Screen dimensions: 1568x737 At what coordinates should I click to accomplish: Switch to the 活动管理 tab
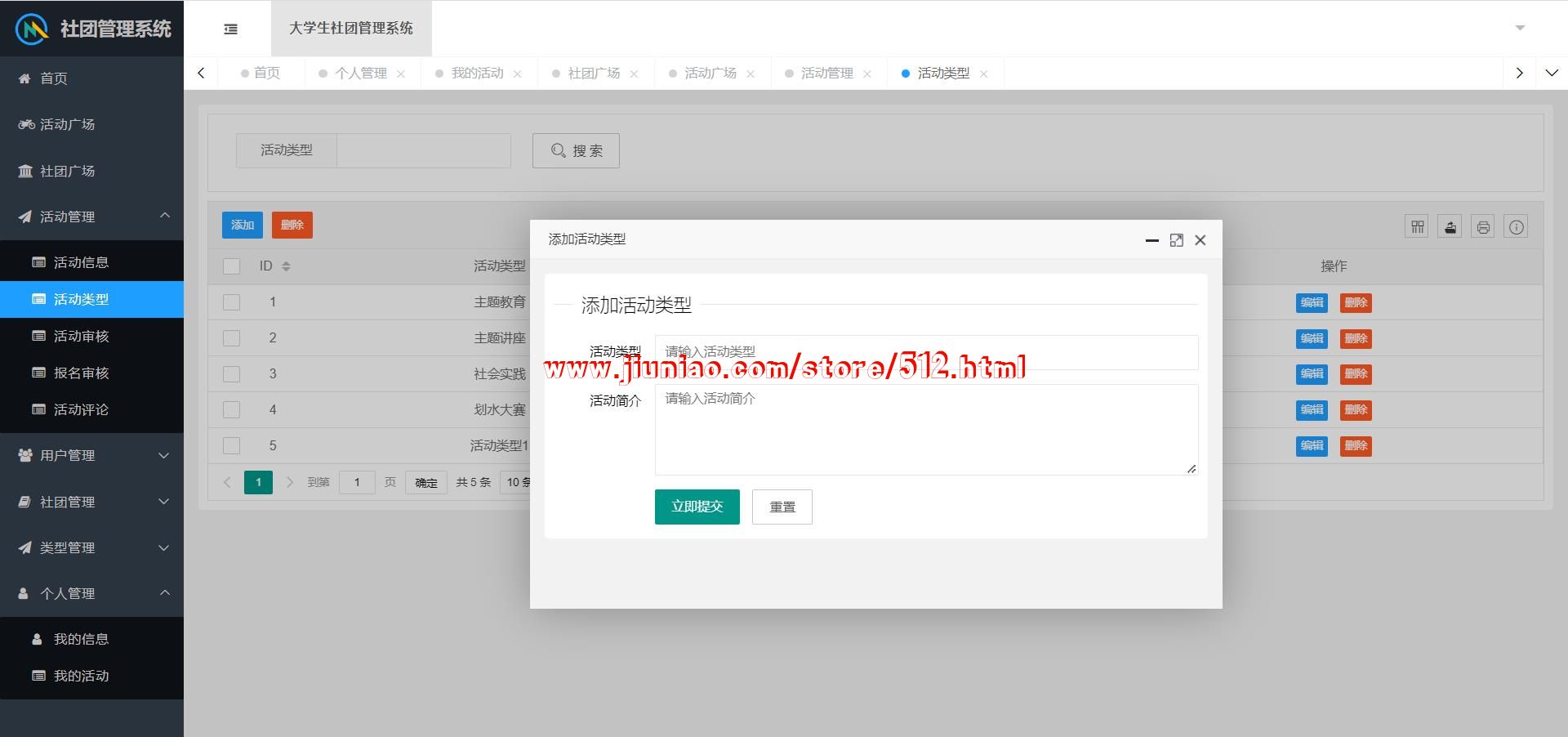click(827, 74)
